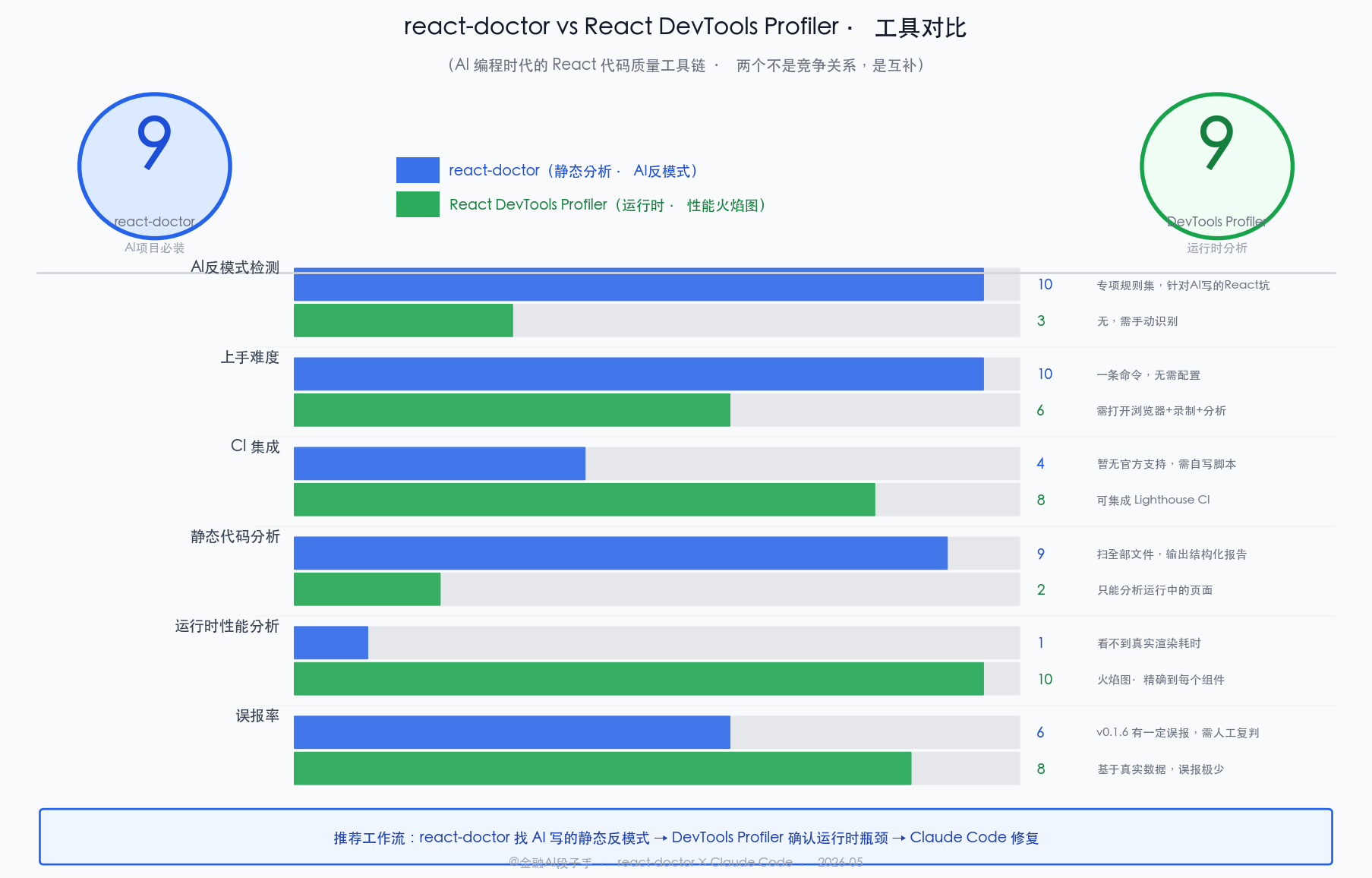1372x878 pixels.
Task: Click the green bar for 误报率
Action: 603,769
